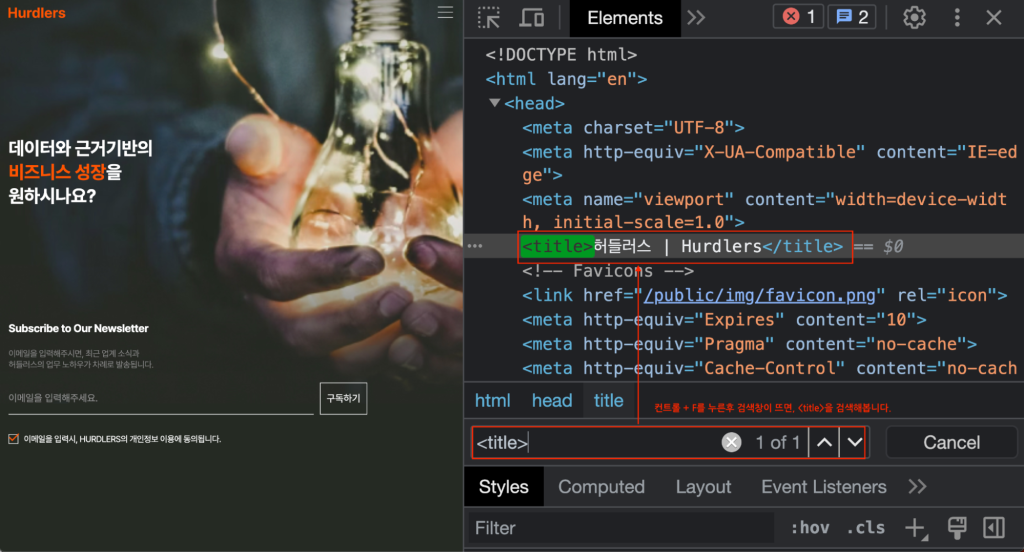This screenshot has width=1024, height=552.
Task: Collapse the head element triangle
Action: [x=495, y=103]
